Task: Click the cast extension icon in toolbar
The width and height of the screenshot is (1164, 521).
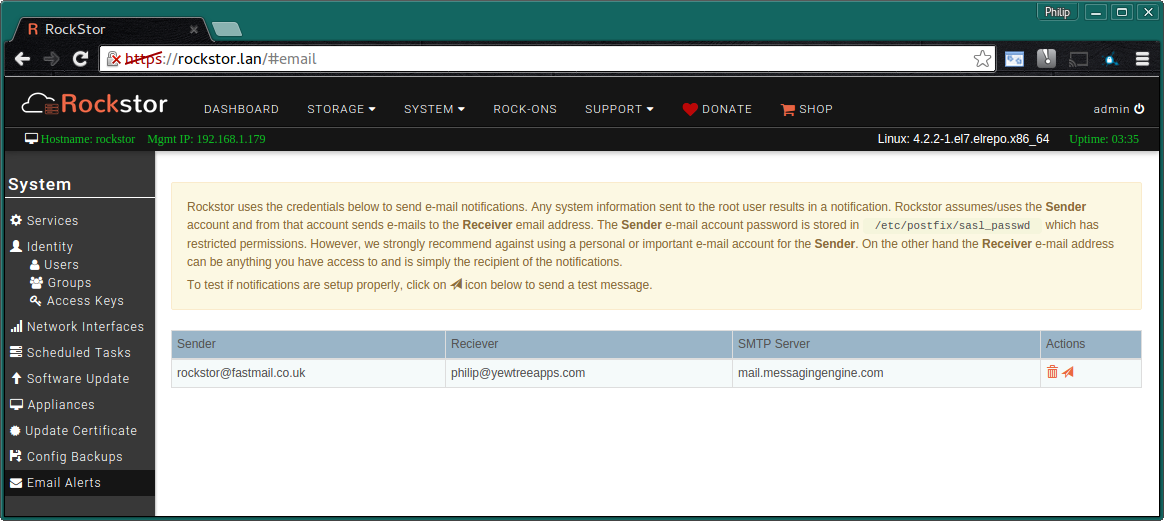Action: (x=1078, y=59)
